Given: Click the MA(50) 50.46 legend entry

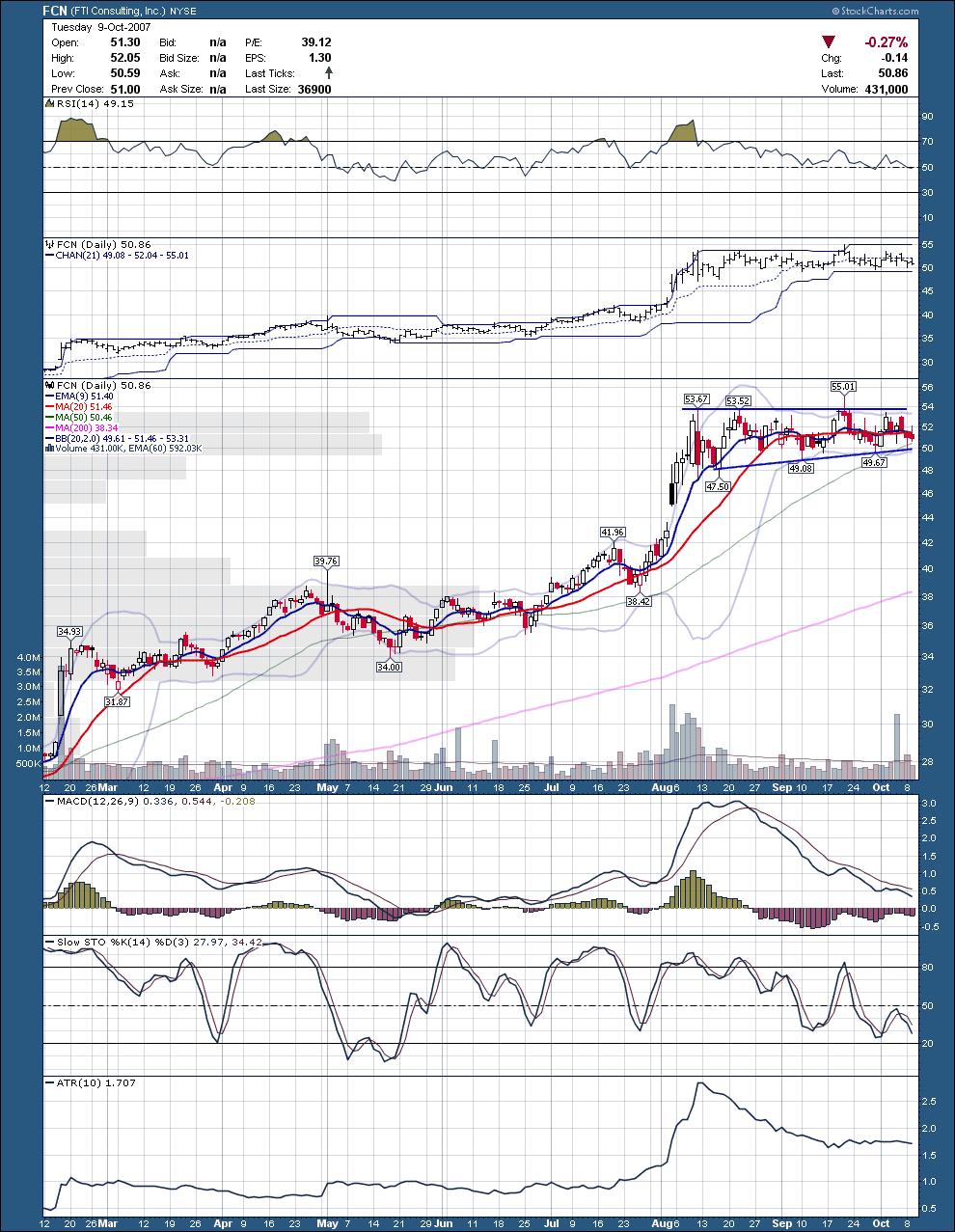Looking at the screenshot, I should click(84, 417).
